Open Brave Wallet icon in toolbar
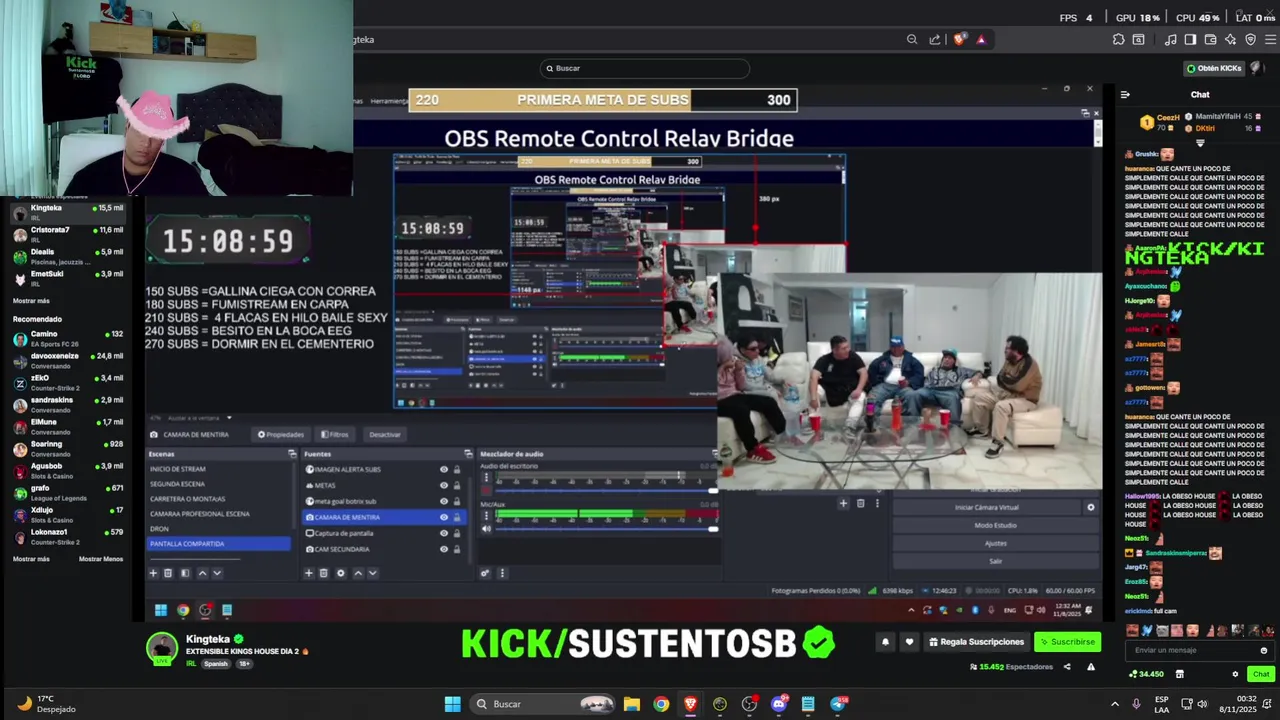The image size is (1280, 720). pyautogui.click(x=1210, y=40)
